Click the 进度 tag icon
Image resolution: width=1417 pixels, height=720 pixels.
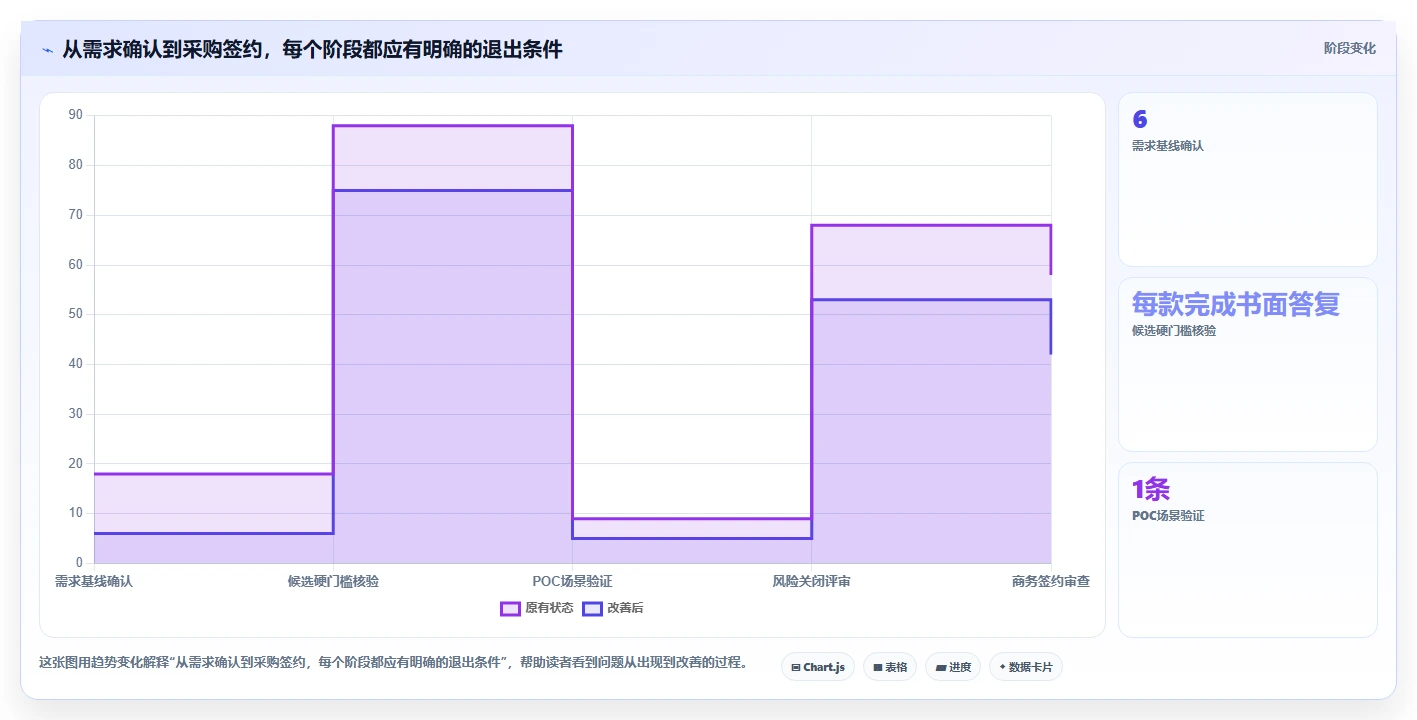tap(940, 667)
